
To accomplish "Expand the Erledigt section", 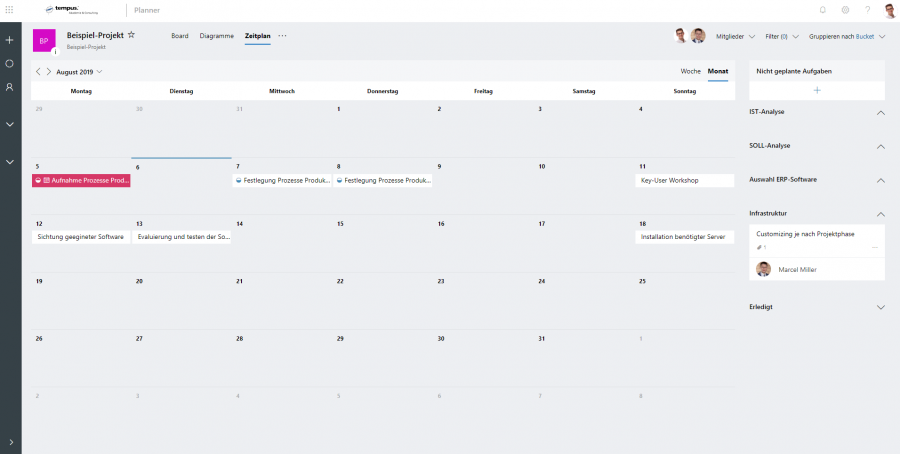I will pos(881,307).
